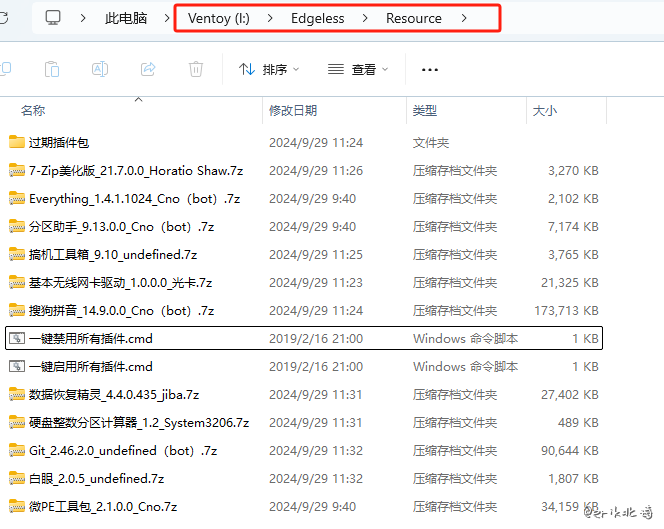Sort files by the 修改日期 column header
This screenshot has height=529, width=664.
(x=293, y=110)
